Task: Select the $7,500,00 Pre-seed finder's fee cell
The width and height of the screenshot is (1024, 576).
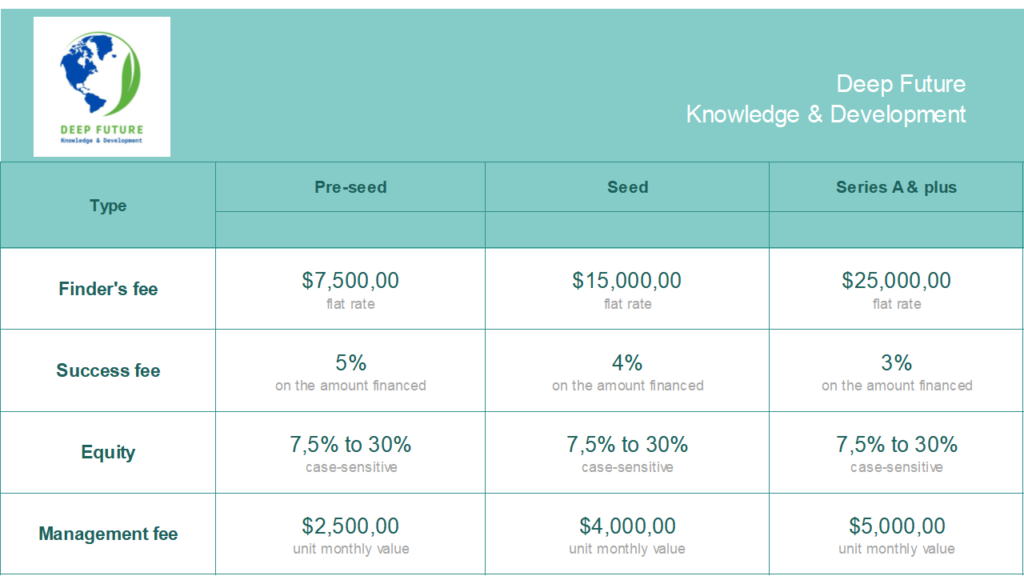Action: point(351,289)
